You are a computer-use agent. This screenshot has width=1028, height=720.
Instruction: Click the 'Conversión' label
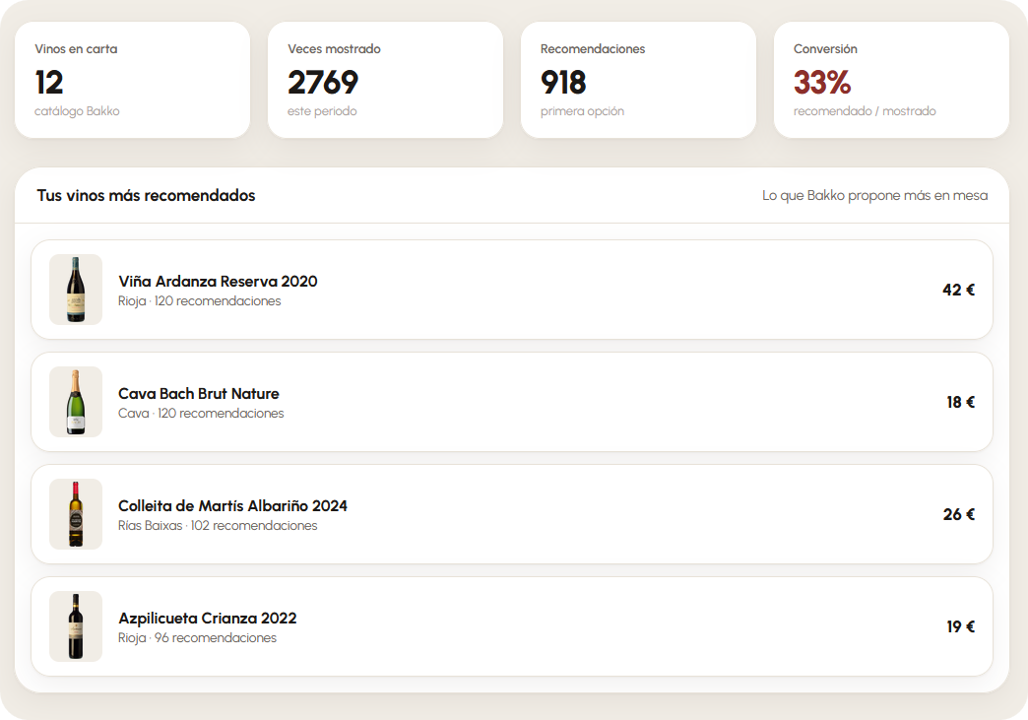pyautogui.click(x=825, y=49)
